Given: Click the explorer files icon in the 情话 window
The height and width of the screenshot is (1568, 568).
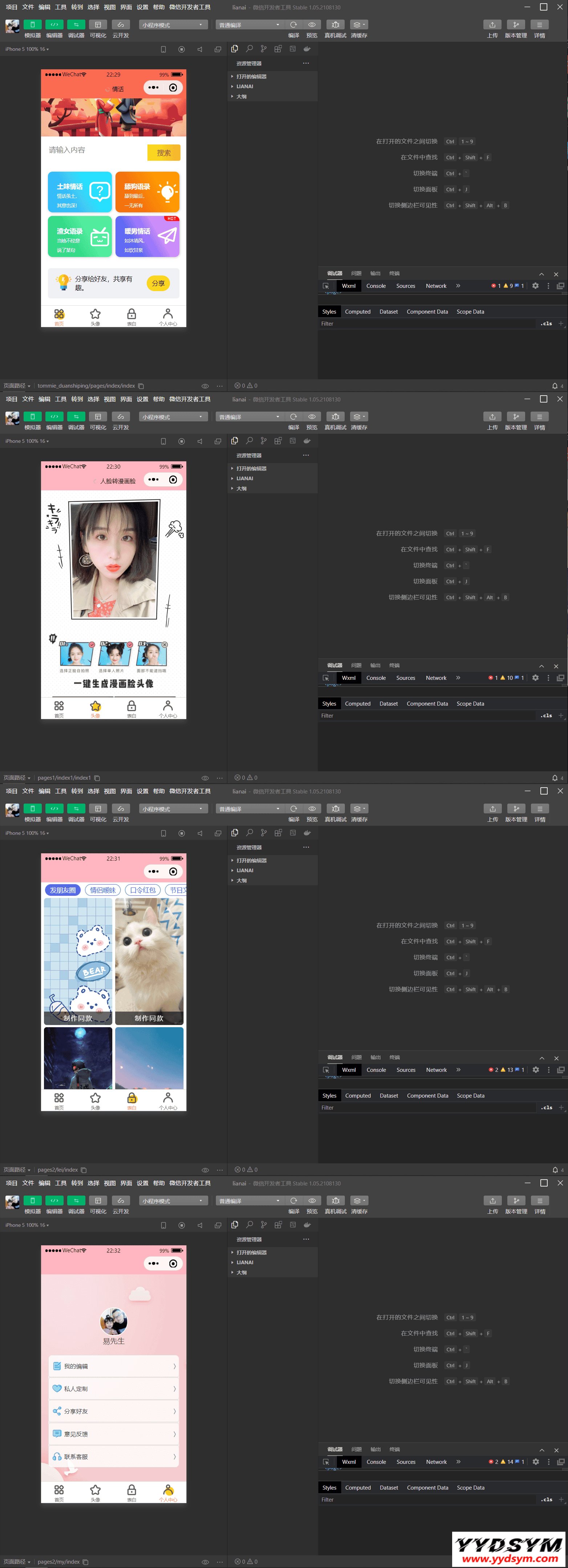Looking at the screenshot, I should tap(234, 49).
